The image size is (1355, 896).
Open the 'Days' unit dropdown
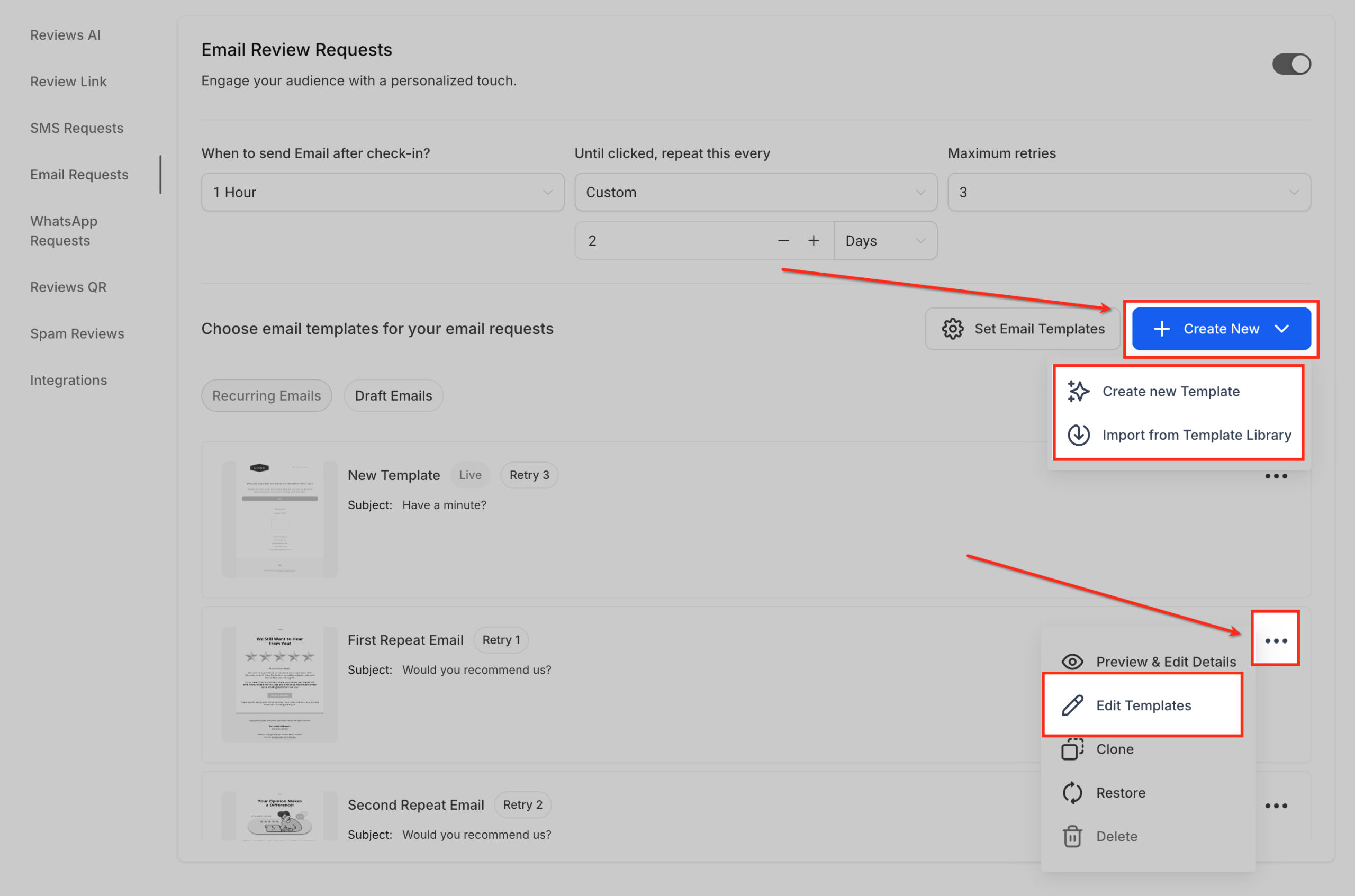(884, 240)
